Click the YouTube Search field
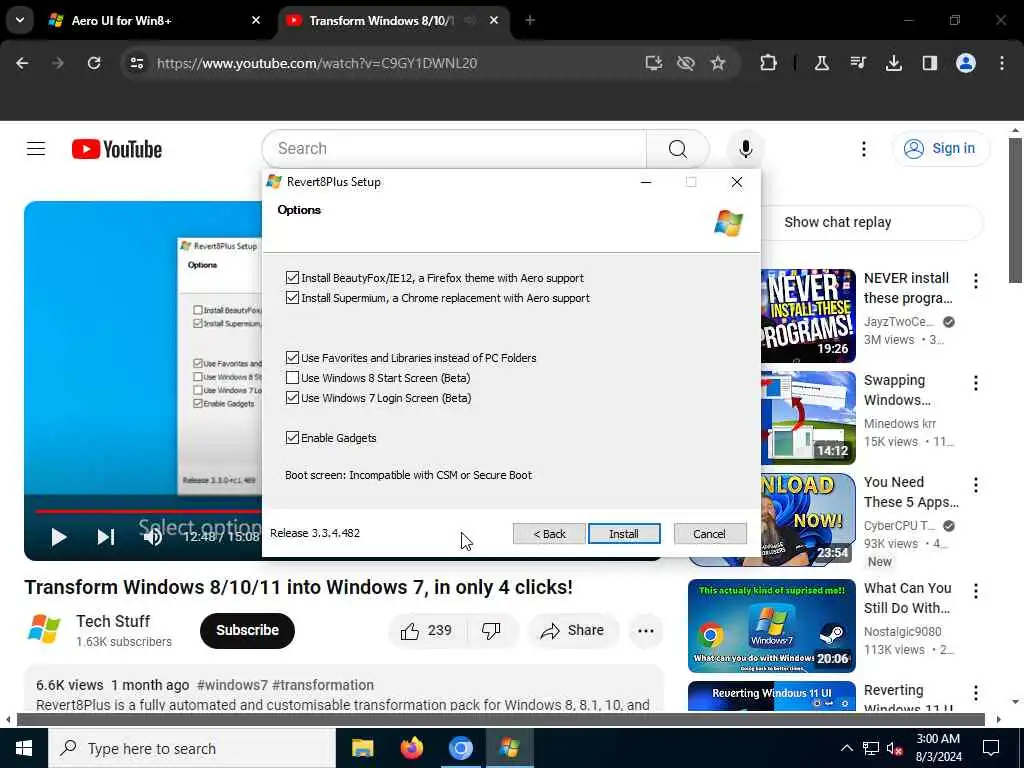Screen dimensions: 1024x768 point(454,149)
